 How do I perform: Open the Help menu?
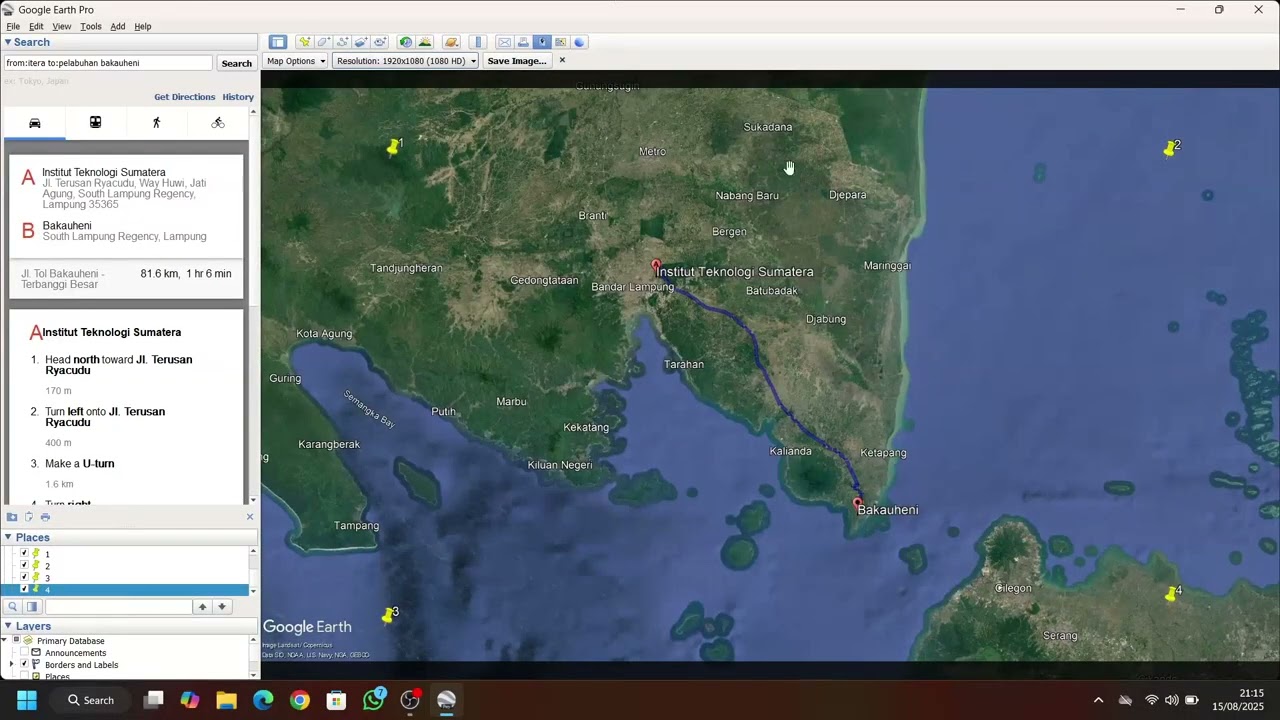[x=143, y=26]
